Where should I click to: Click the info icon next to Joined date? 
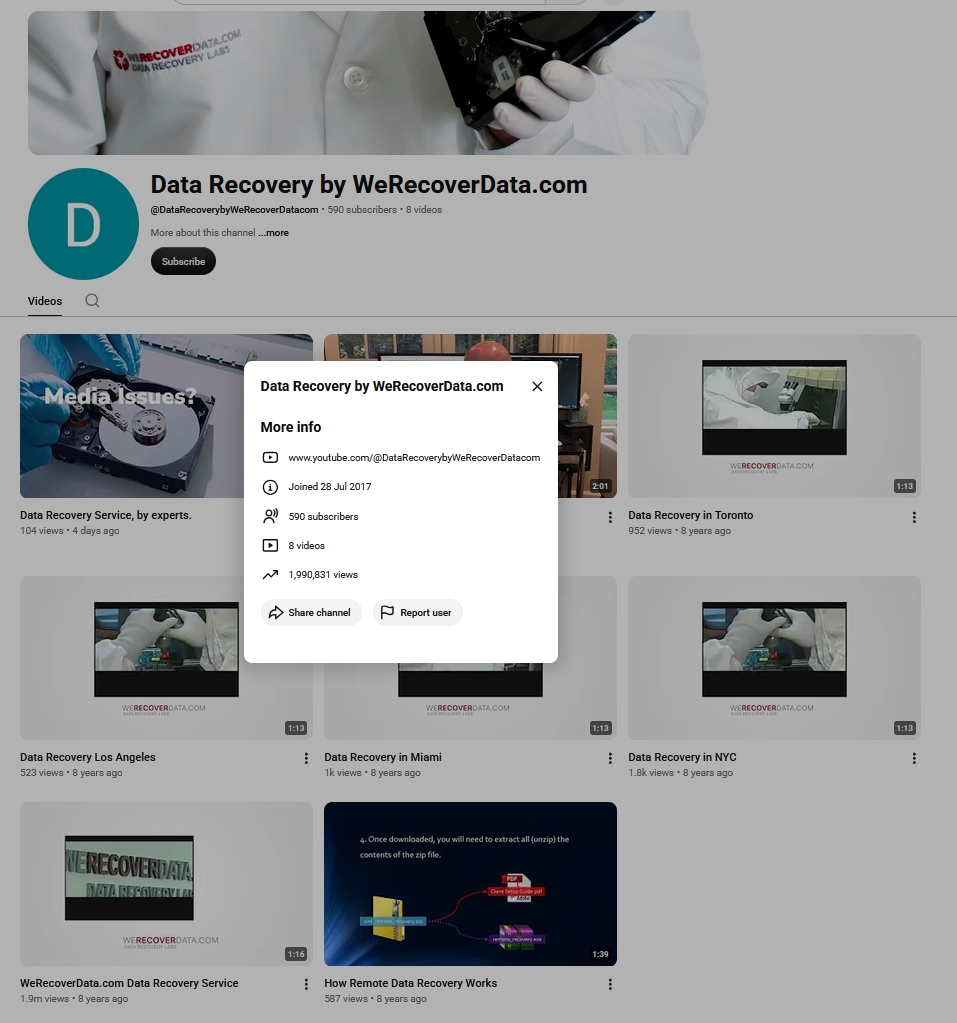[x=270, y=487]
